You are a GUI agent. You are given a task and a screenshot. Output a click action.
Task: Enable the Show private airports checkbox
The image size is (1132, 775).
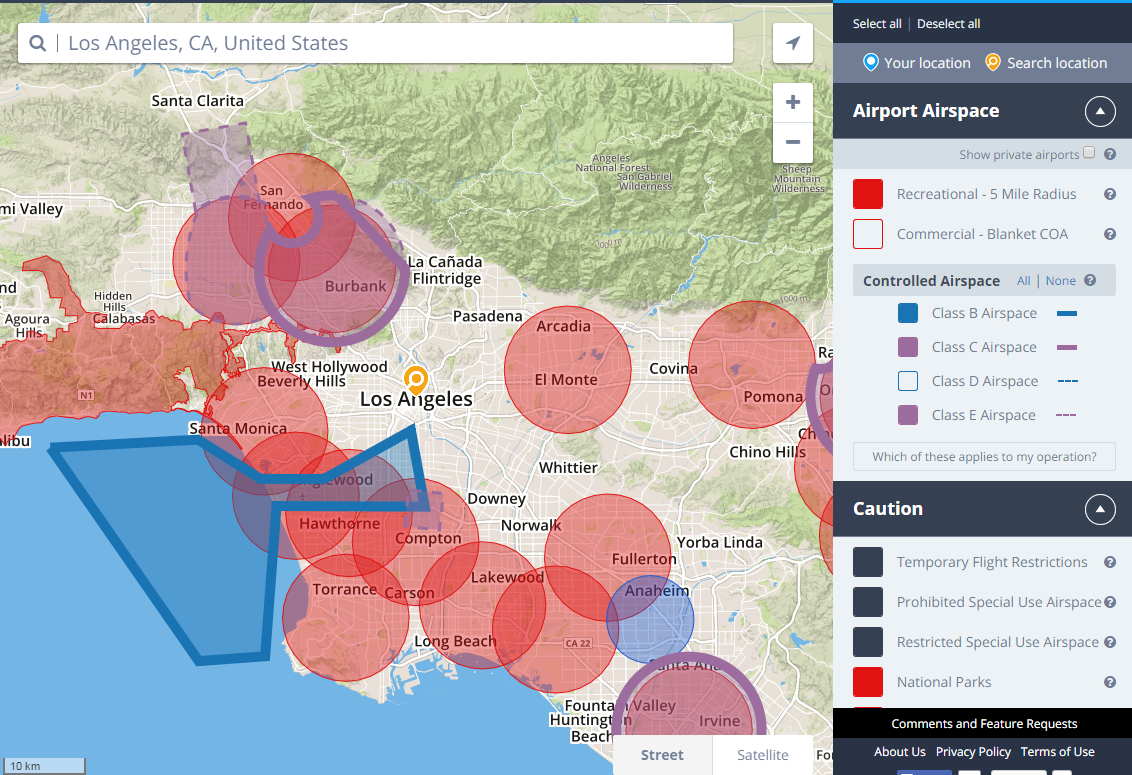pos(1089,153)
